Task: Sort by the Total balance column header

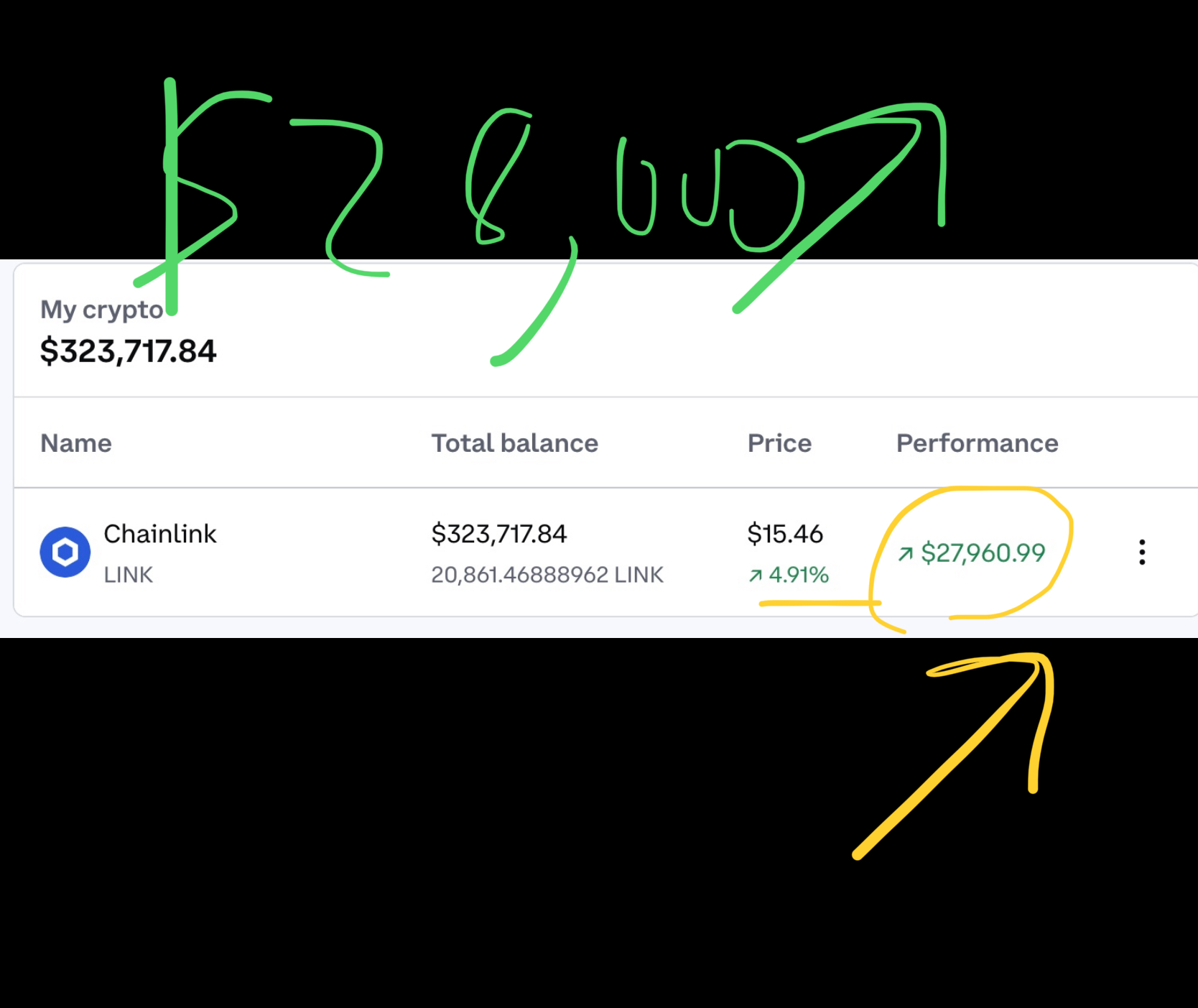Action: pos(515,443)
